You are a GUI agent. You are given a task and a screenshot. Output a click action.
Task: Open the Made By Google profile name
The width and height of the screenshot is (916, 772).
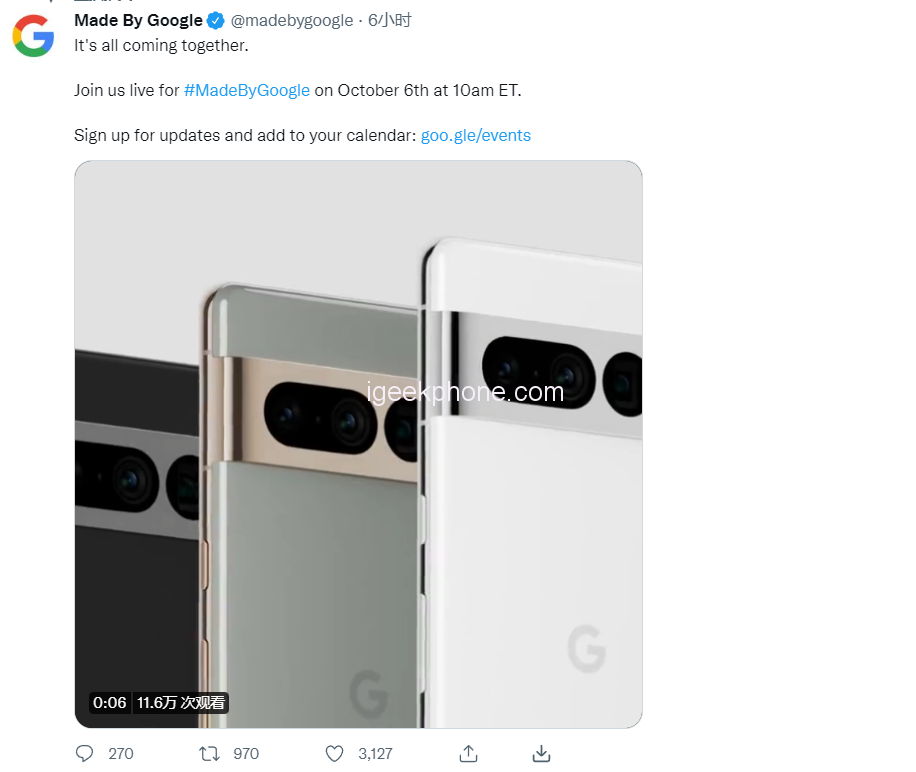pos(138,21)
